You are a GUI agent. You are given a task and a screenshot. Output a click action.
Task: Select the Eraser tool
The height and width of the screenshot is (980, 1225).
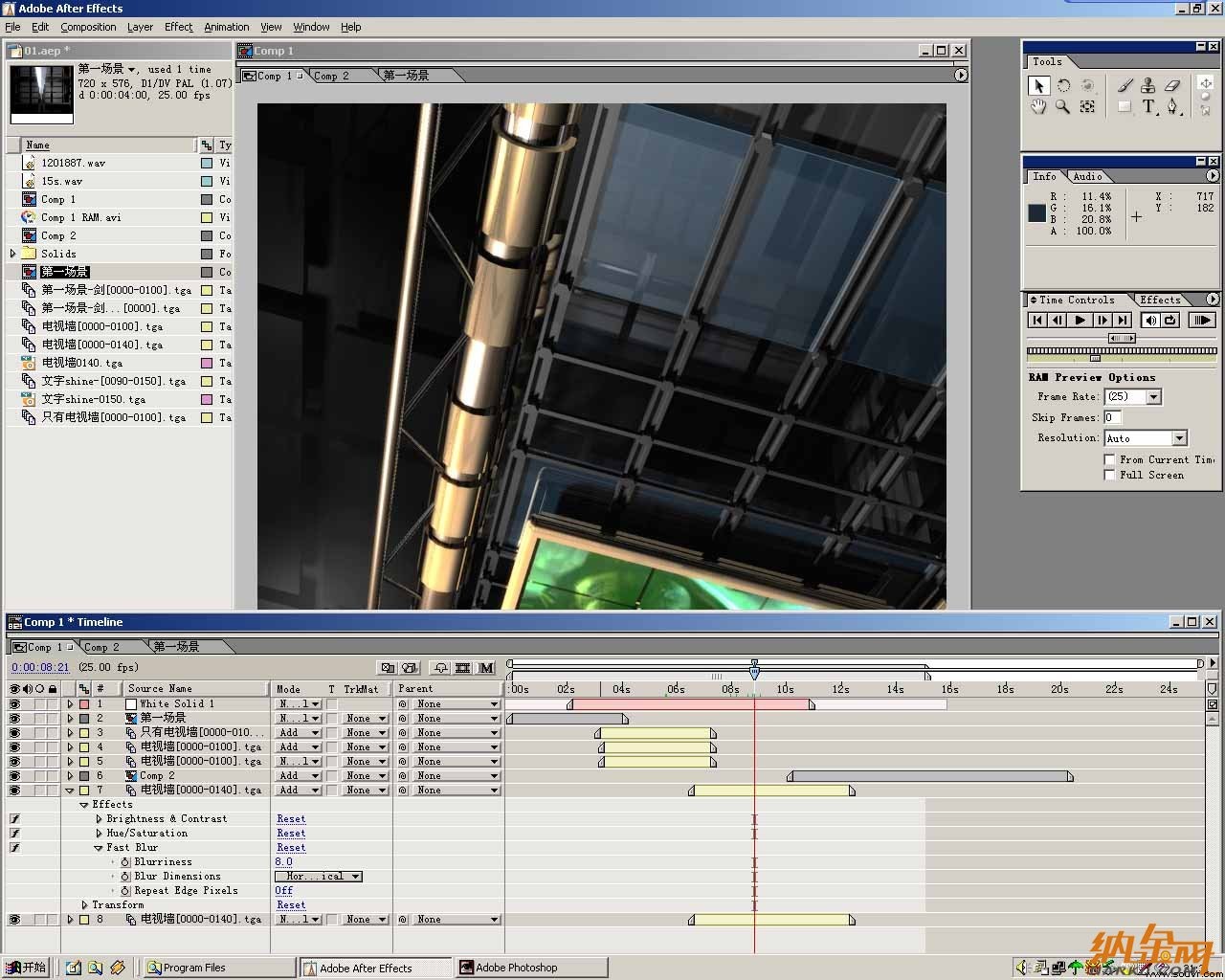(1172, 86)
